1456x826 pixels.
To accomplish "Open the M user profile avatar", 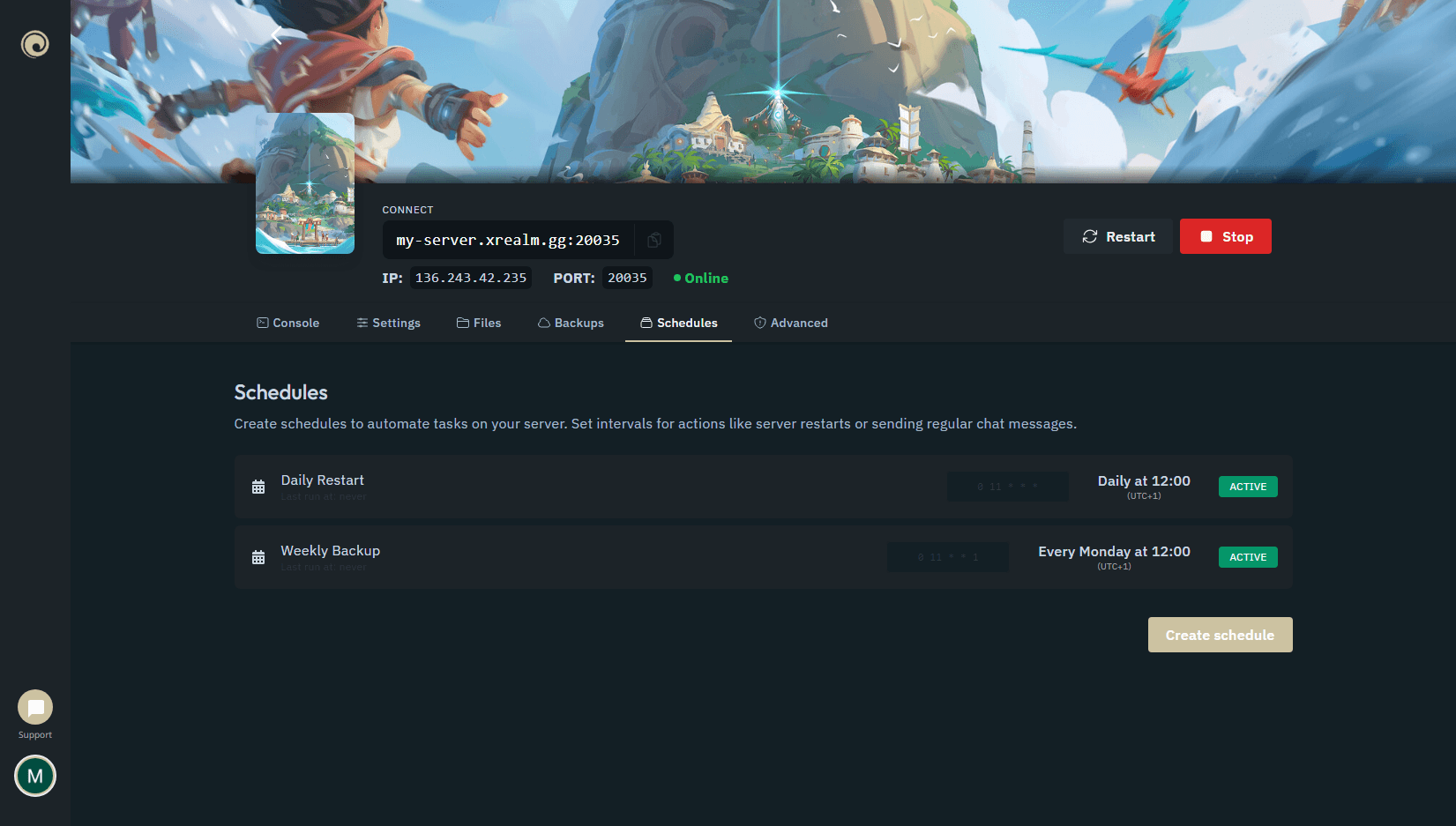I will tap(35, 776).
